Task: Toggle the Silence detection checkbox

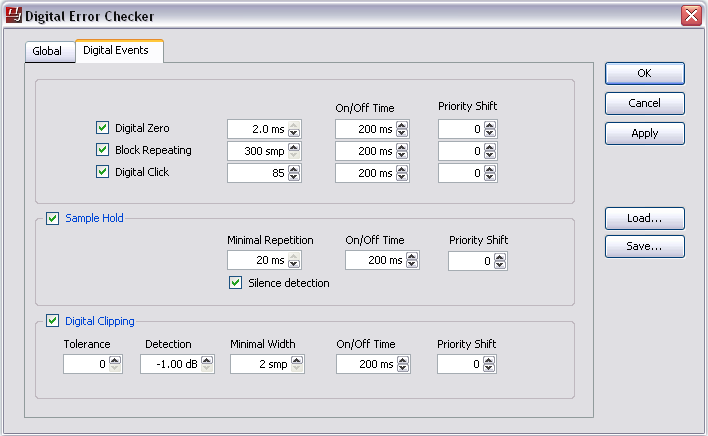Action: pos(236,283)
